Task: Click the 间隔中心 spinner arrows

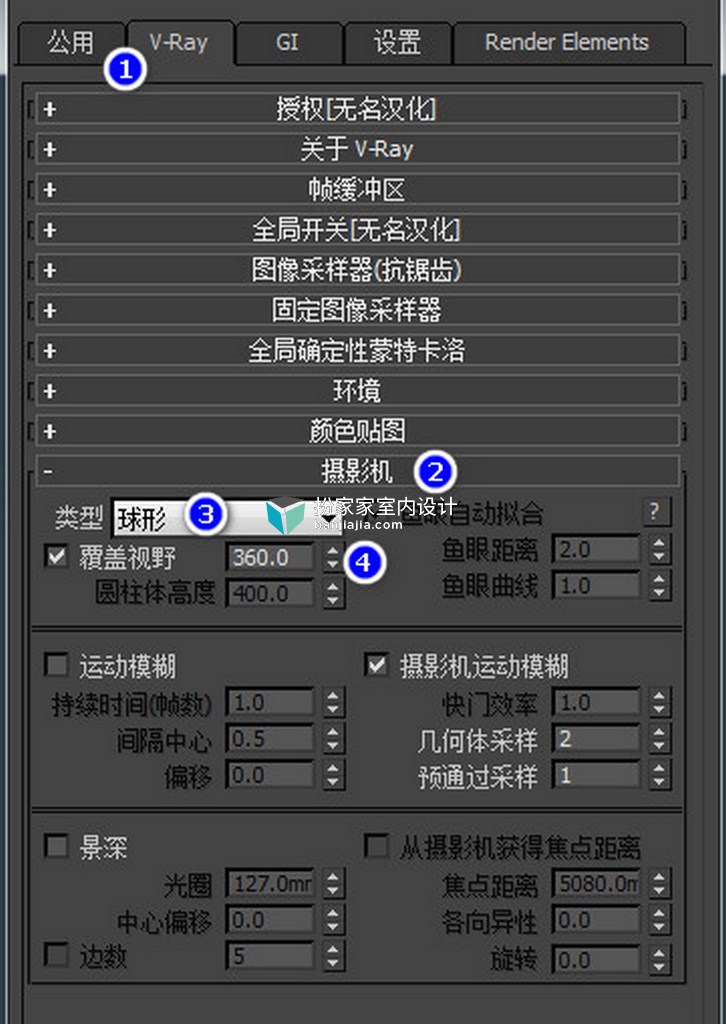Action: coord(334,739)
